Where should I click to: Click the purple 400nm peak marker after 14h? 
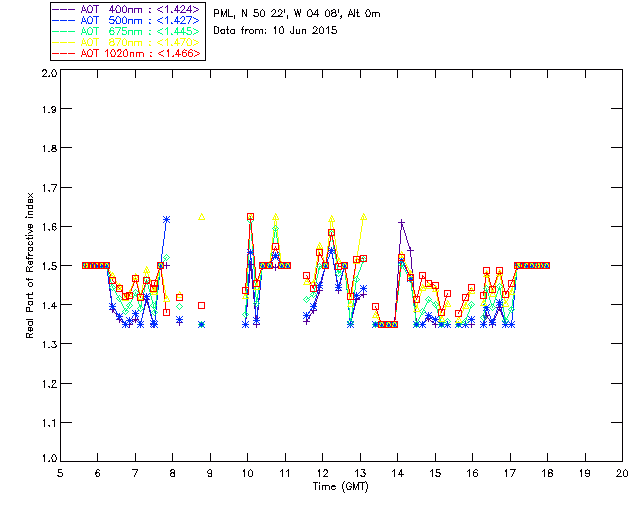coord(402,223)
